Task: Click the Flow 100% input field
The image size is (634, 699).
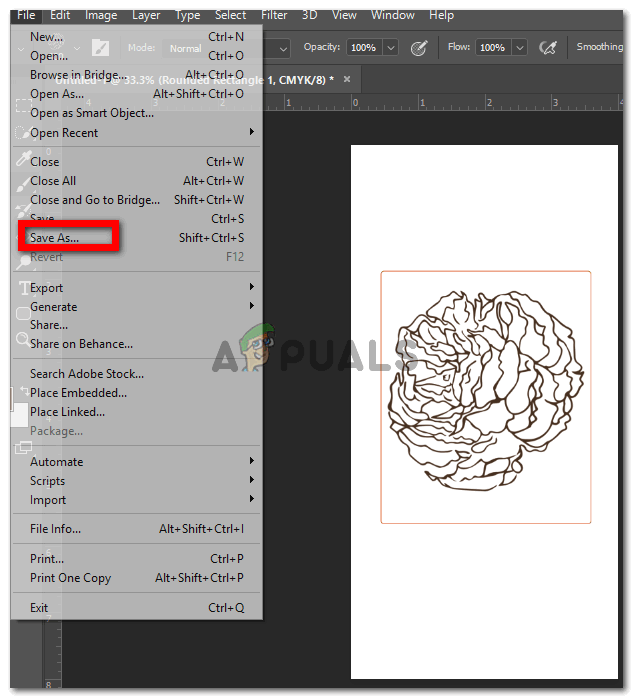Action: (493, 47)
